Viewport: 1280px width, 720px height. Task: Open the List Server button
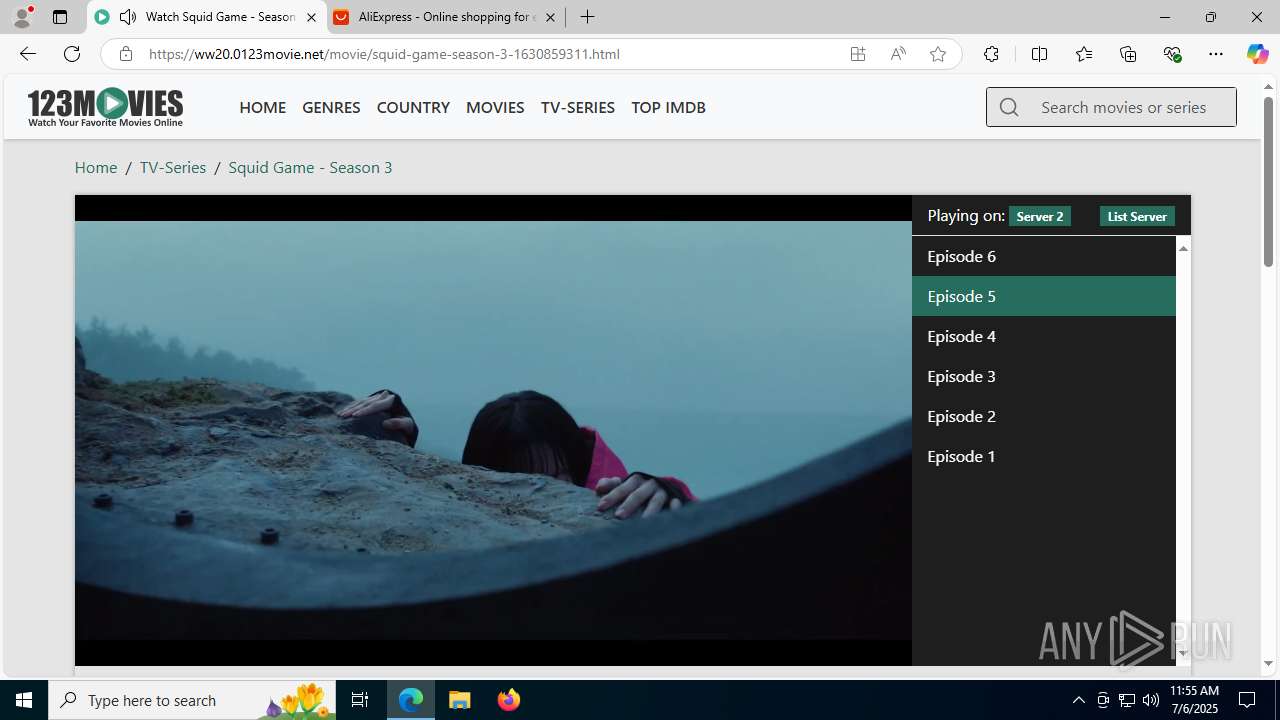click(1137, 216)
